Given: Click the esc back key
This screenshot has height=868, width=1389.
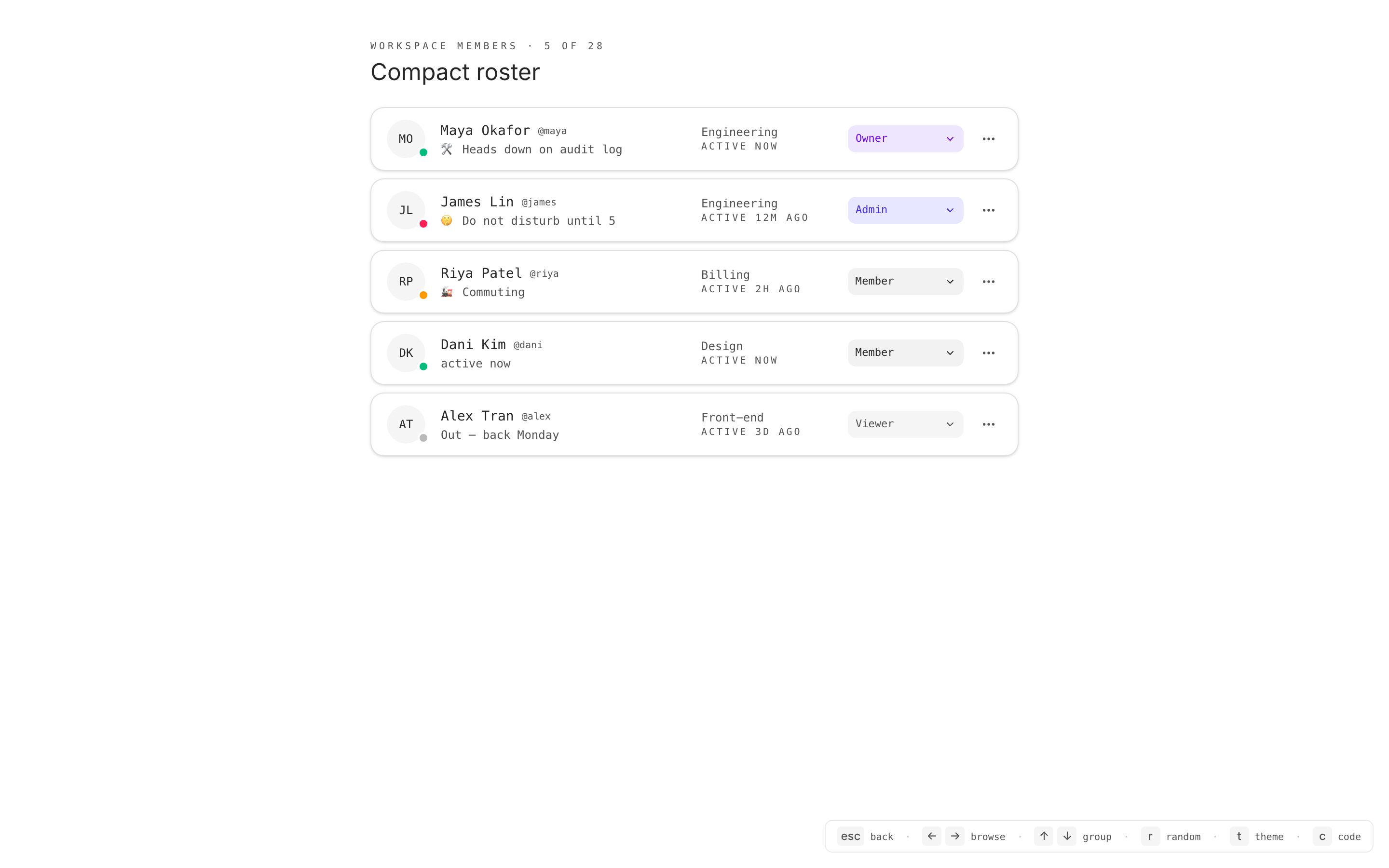Looking at the screenshot, I should [850, 837].
